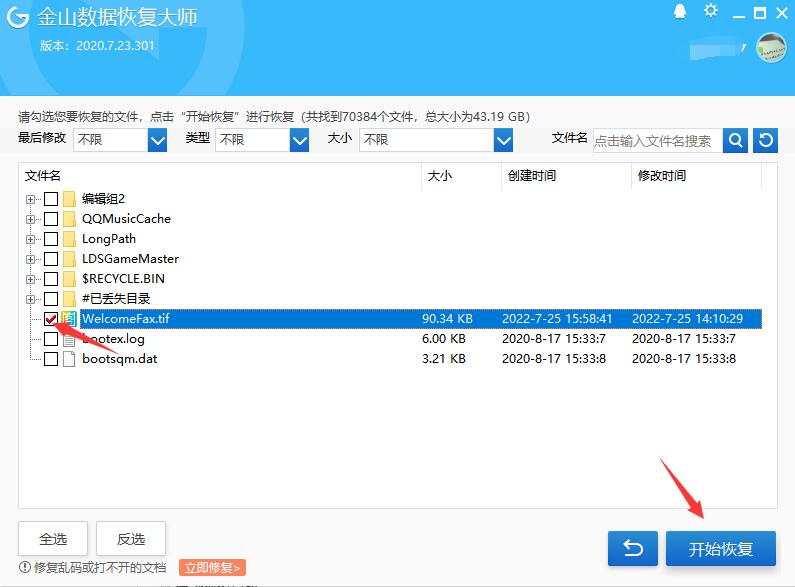Viewport: 795px width, 587px height.
Task: Expand the $RECYCLE.BIN tree node
Action: point(30,279)
